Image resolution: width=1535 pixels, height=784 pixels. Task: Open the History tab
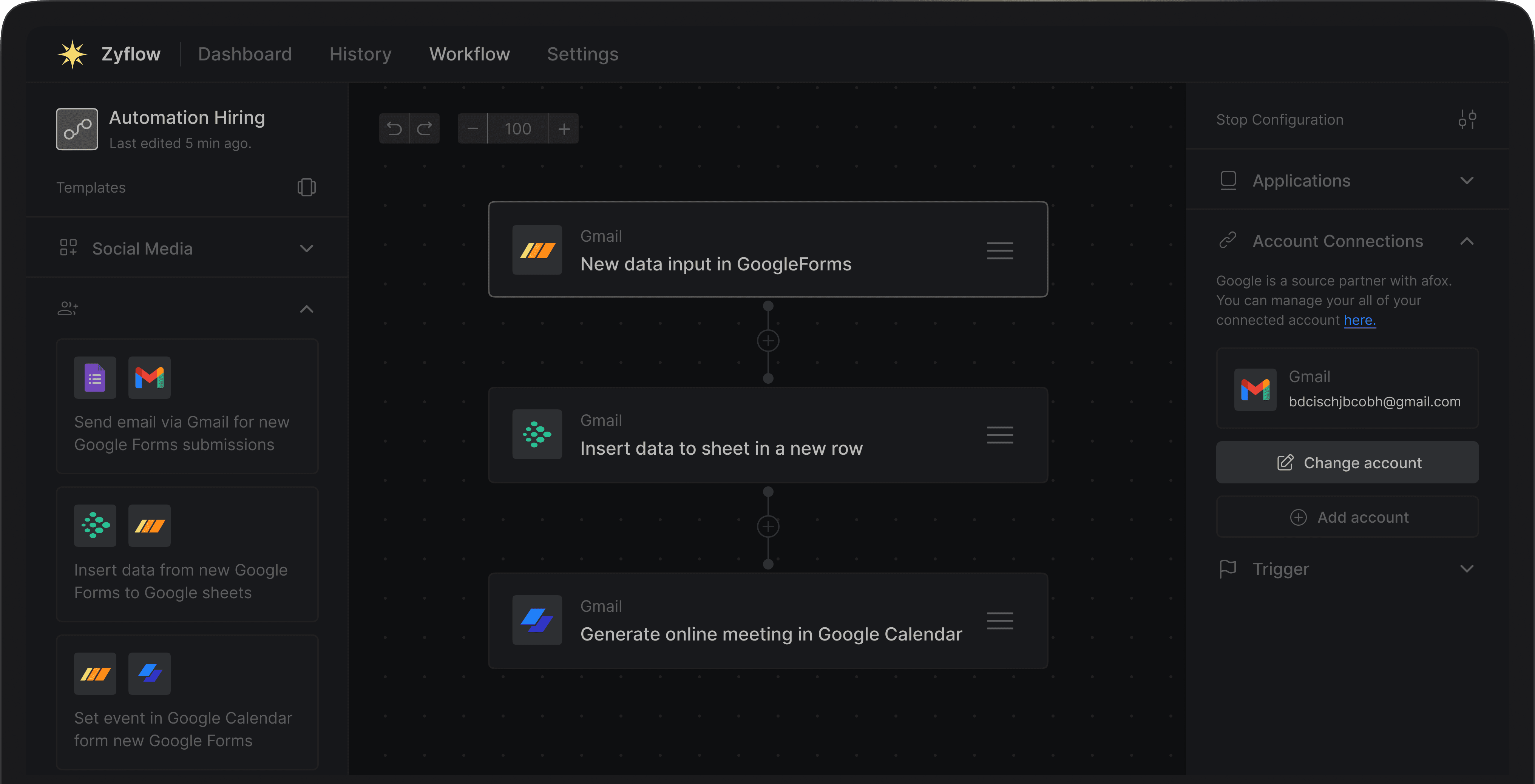pos(360,54)
